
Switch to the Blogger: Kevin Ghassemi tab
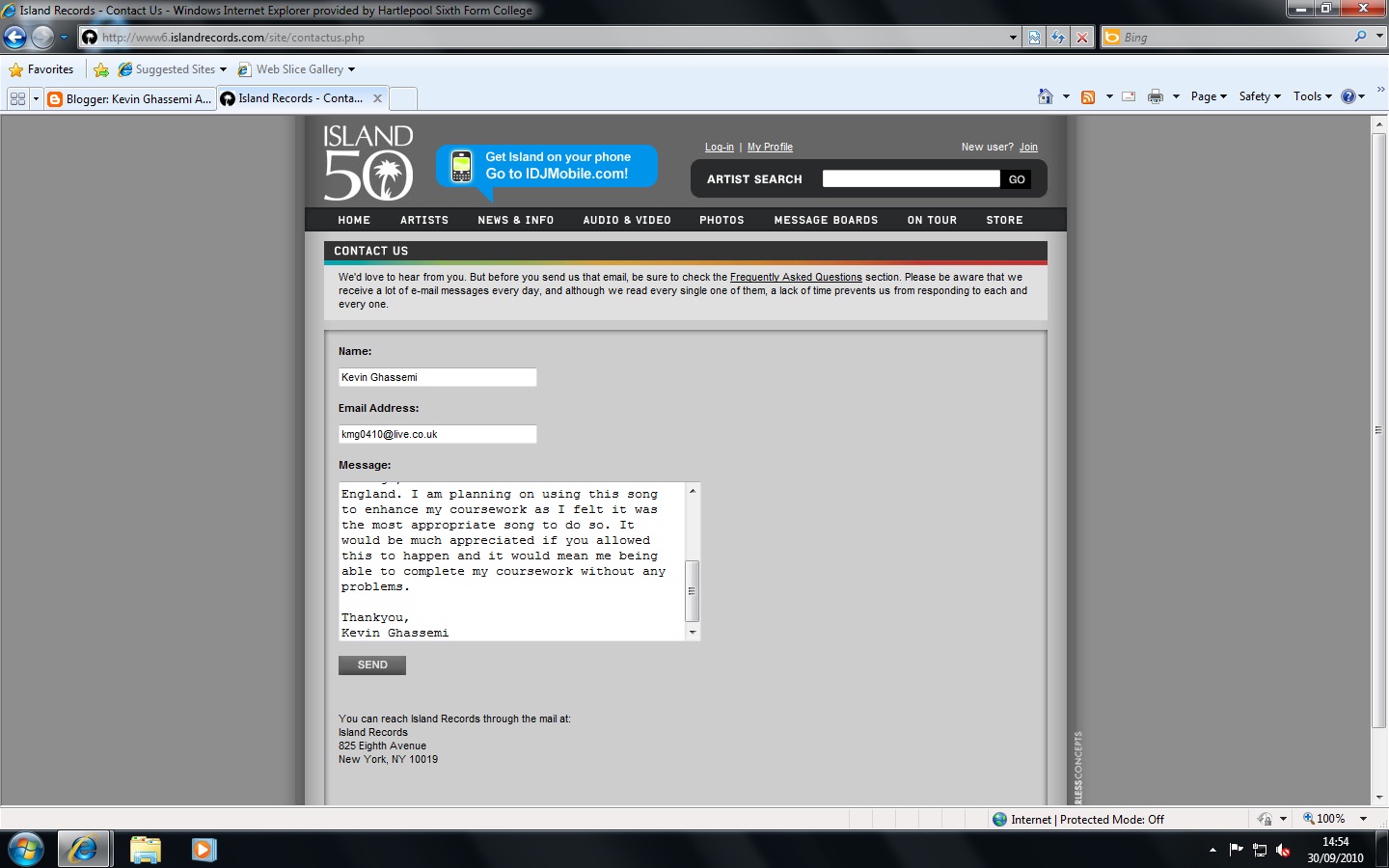(x=130, y=98)
